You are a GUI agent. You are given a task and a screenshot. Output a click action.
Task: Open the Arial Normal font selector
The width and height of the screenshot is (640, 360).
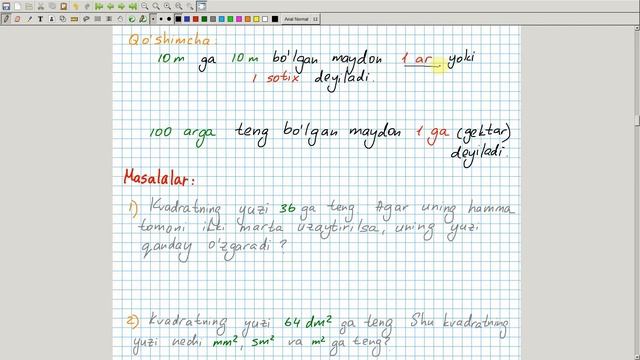click(301, 19)
